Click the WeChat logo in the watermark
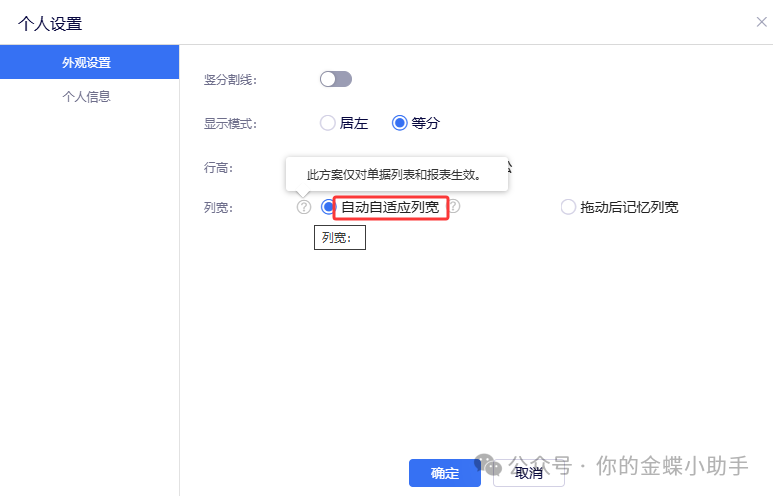Viewport: 773px width, 496px height. 488,465
